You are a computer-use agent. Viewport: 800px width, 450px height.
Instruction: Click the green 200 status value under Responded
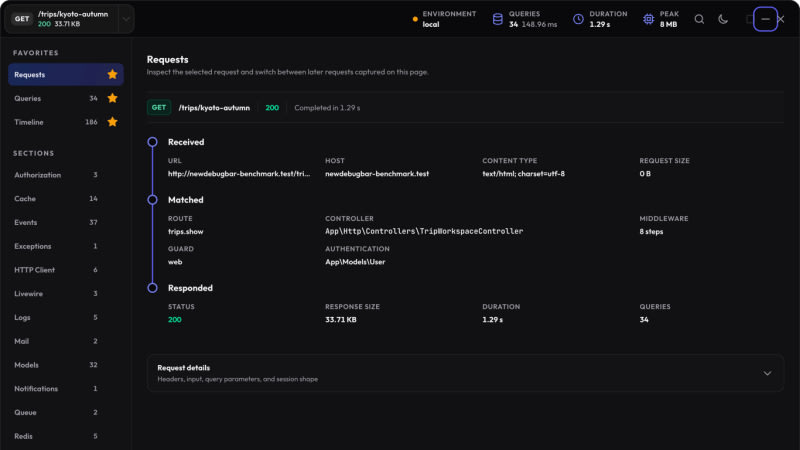pos(174,319)
